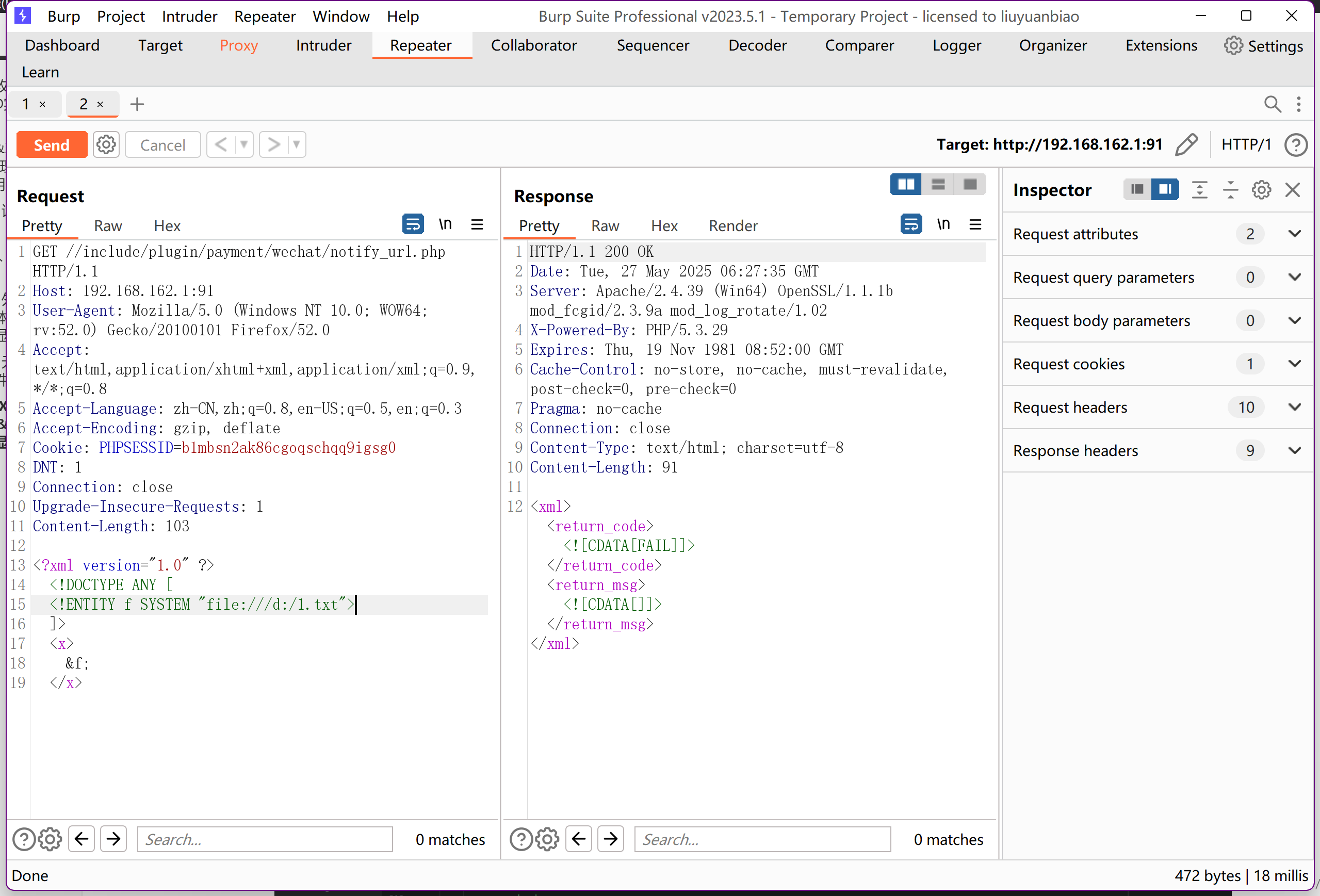
Task: Add new Repeater tab with plus icon
Action: point(137,104)
